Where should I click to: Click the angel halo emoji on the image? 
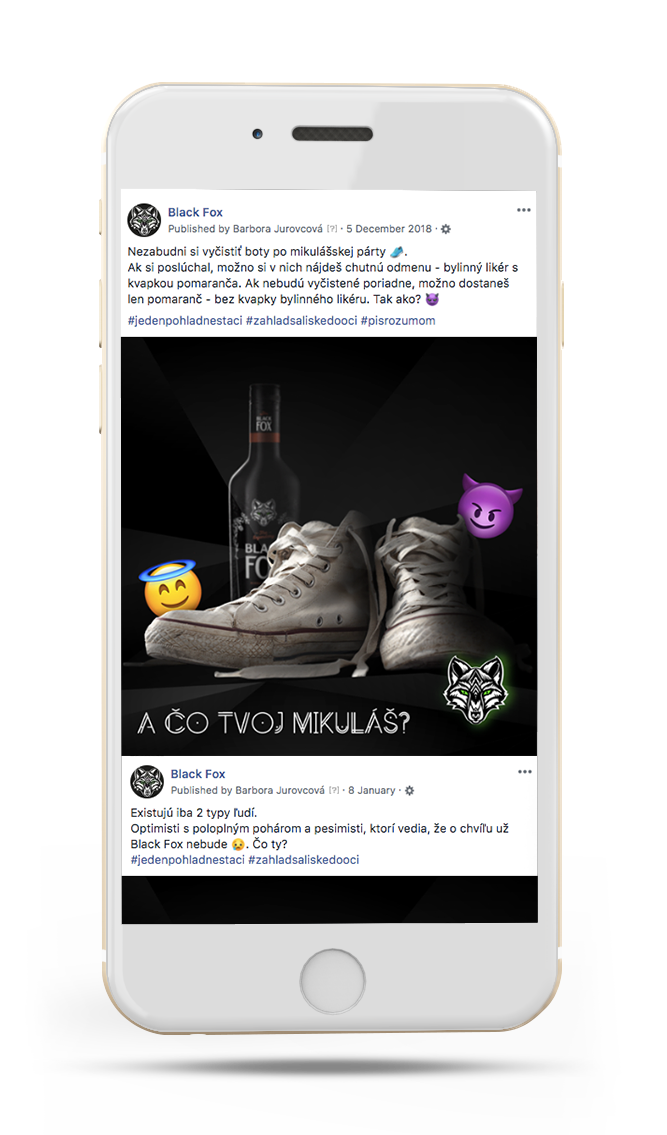click(167, 590)
